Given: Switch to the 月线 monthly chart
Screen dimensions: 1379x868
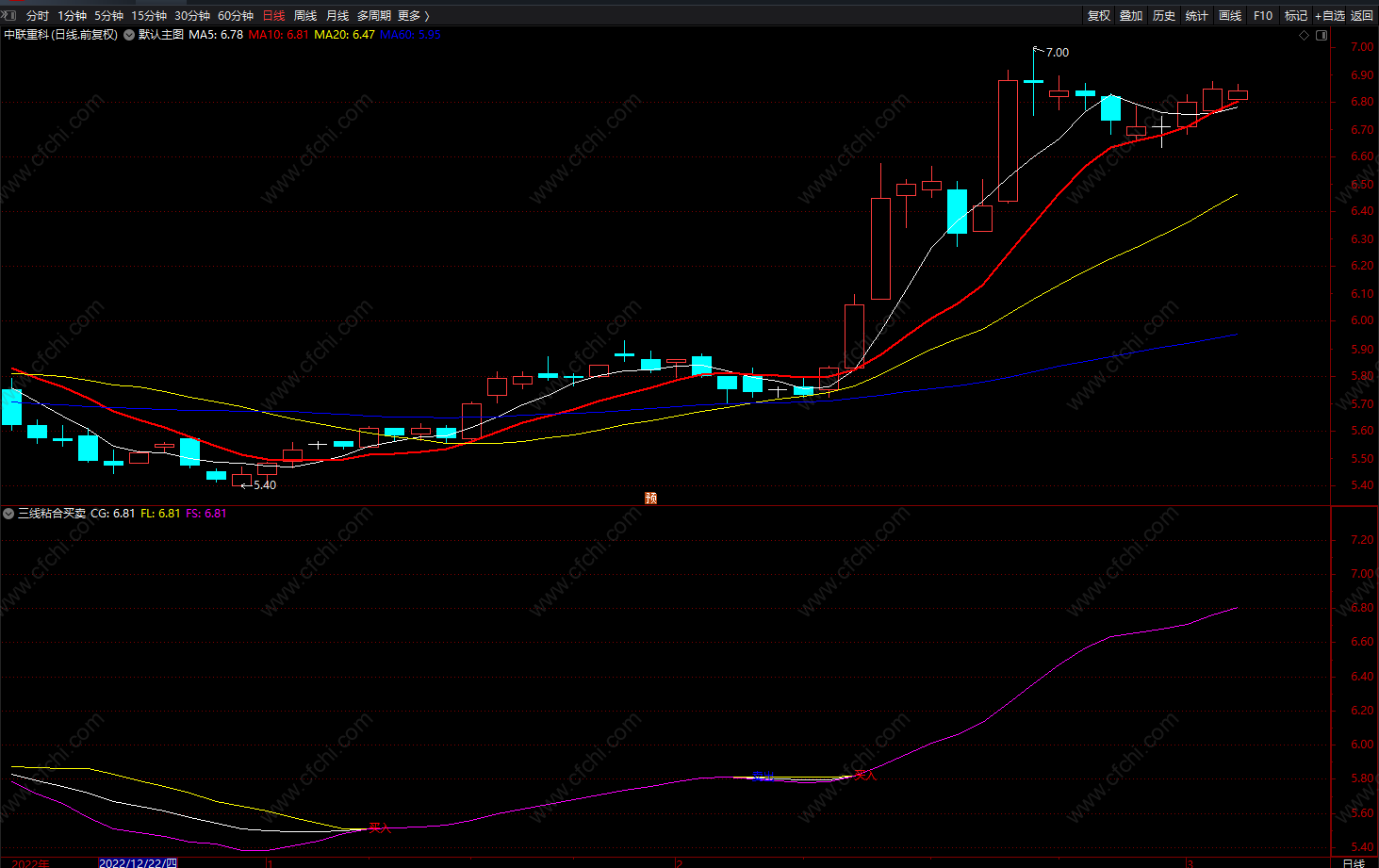Looking at the screenshot, I should point(337,16).
